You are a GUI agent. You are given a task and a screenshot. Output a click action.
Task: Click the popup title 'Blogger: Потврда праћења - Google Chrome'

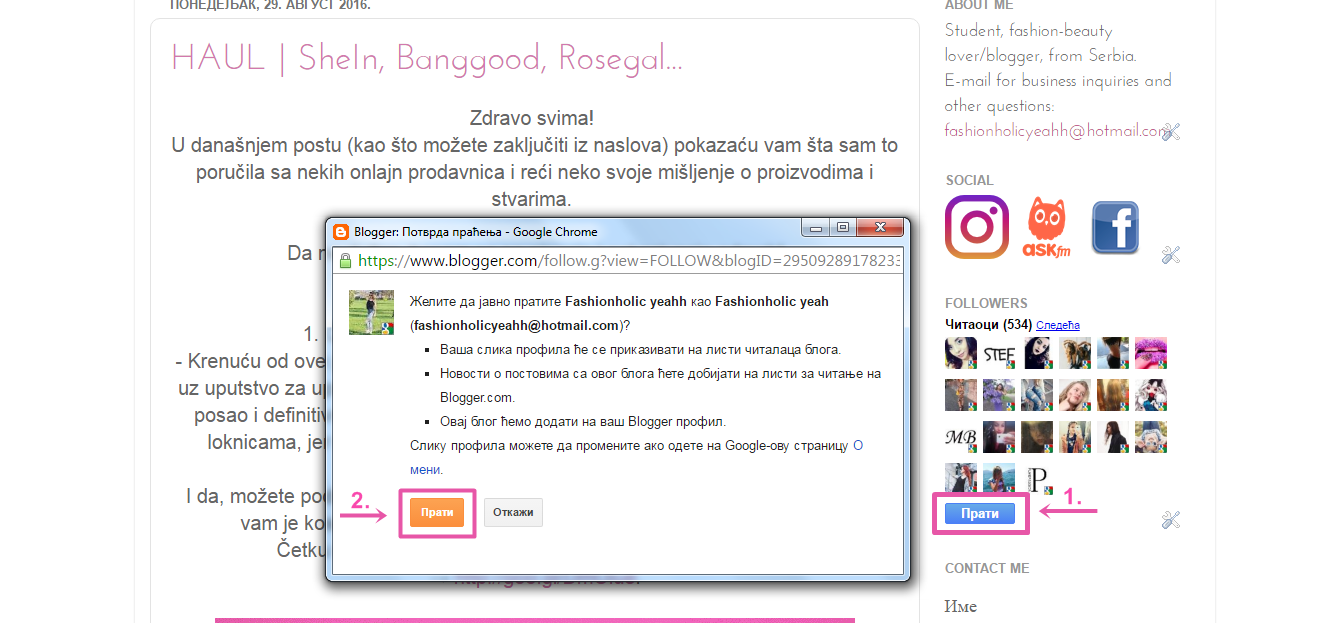coord(476,231)
